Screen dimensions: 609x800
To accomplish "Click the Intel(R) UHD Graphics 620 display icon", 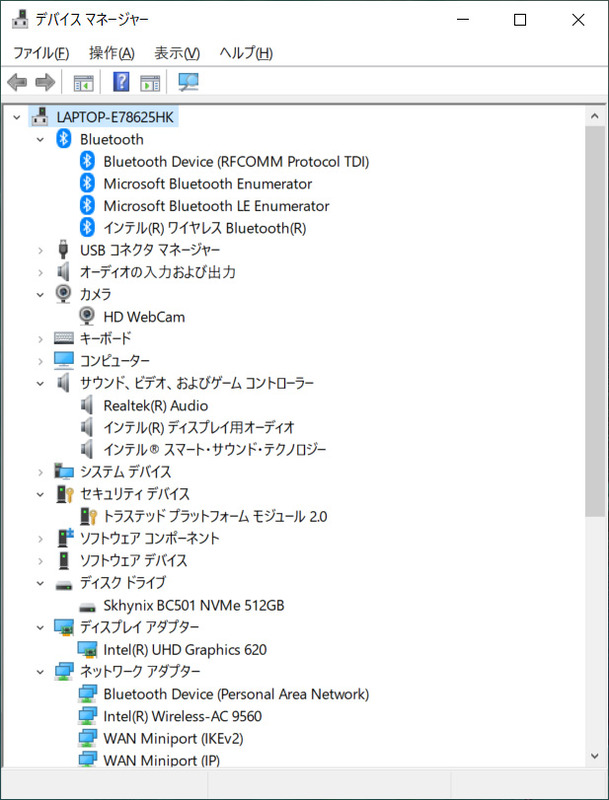I will [86, 649].
